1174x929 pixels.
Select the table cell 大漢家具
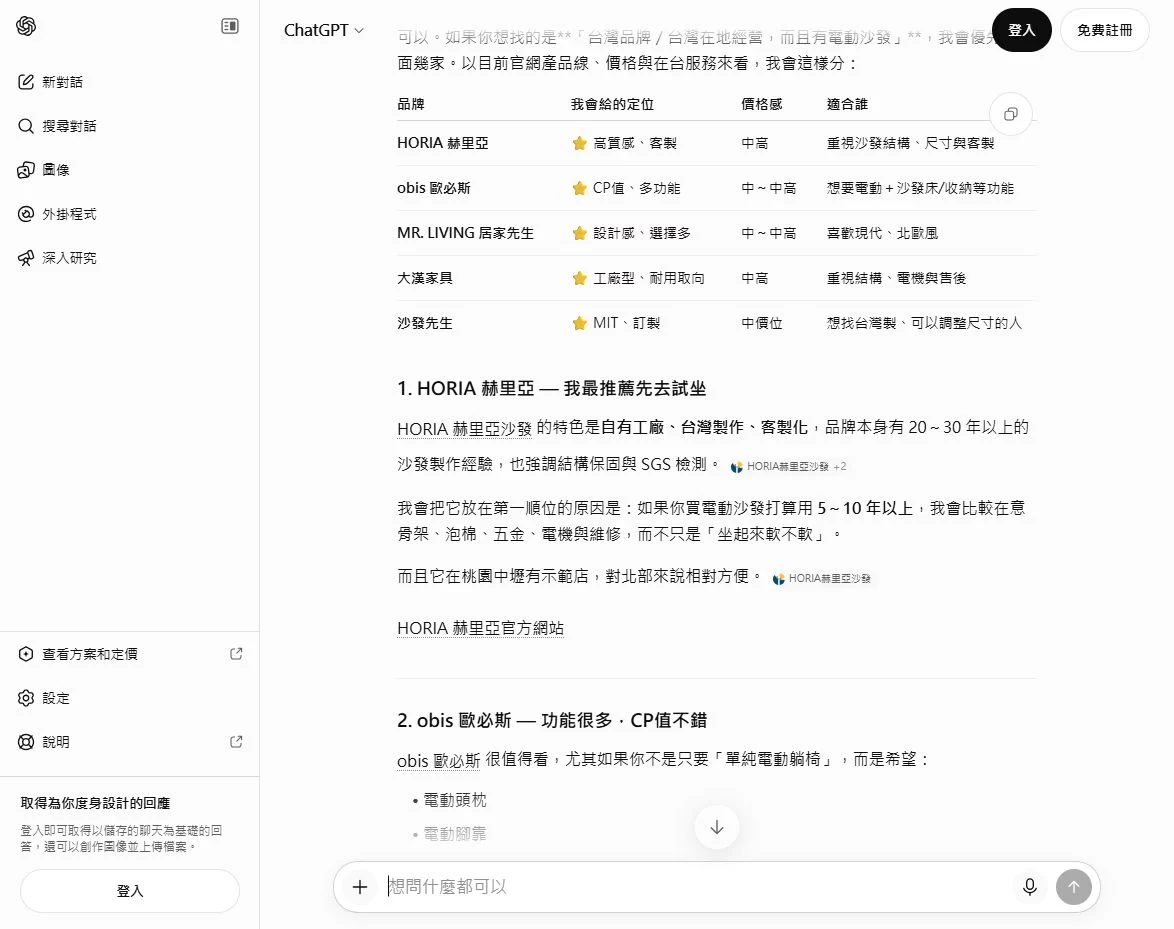click(425, 278)
